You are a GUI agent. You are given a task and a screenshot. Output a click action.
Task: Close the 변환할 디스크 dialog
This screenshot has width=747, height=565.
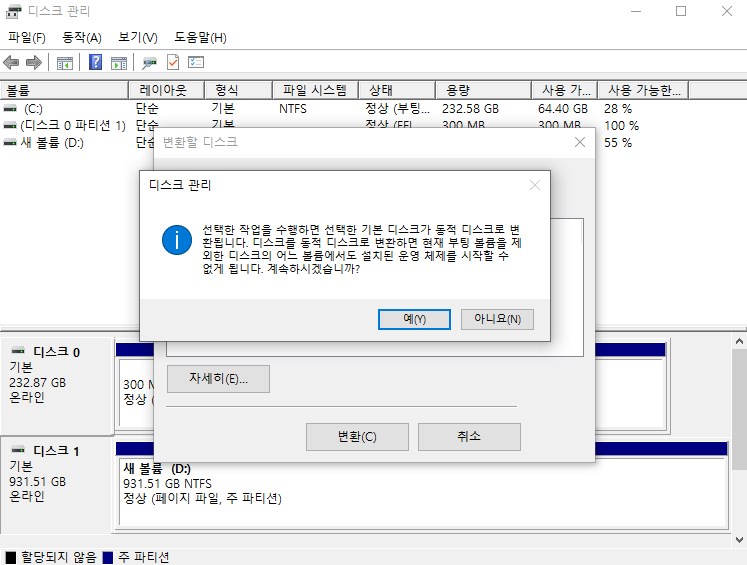580,142
